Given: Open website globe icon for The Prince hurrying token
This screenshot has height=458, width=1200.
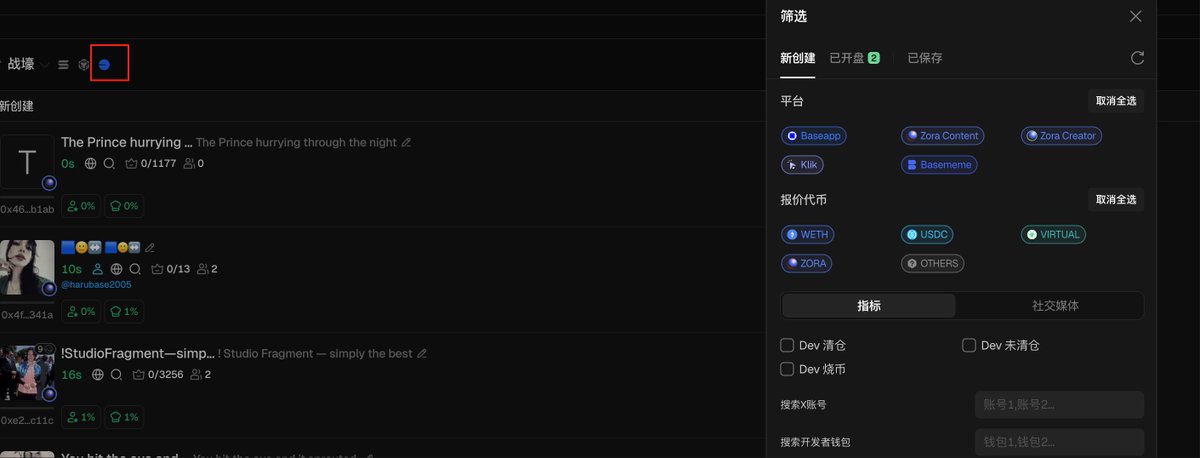Looking at the screenshot, I should (91, 163).
